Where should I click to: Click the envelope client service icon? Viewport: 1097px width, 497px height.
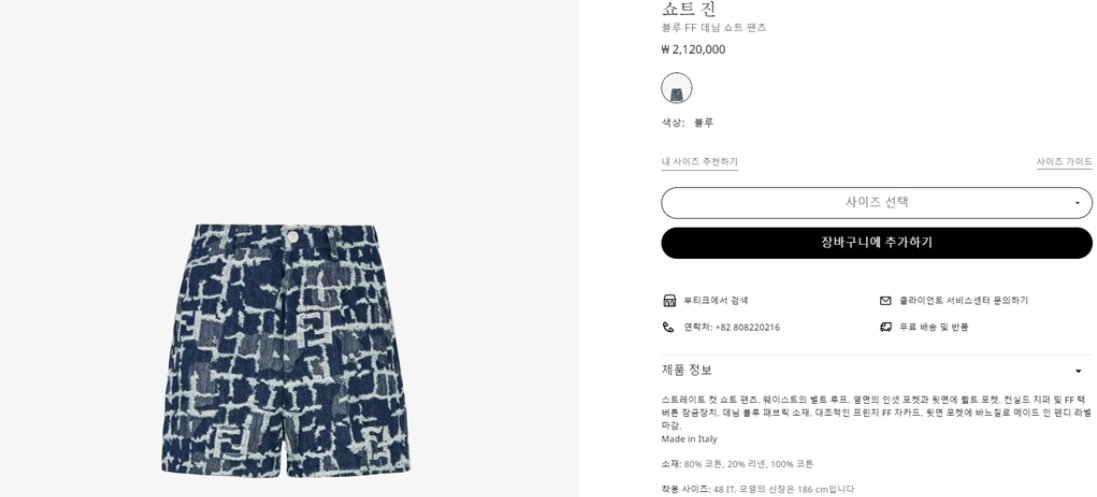click(x=885, y=300)
